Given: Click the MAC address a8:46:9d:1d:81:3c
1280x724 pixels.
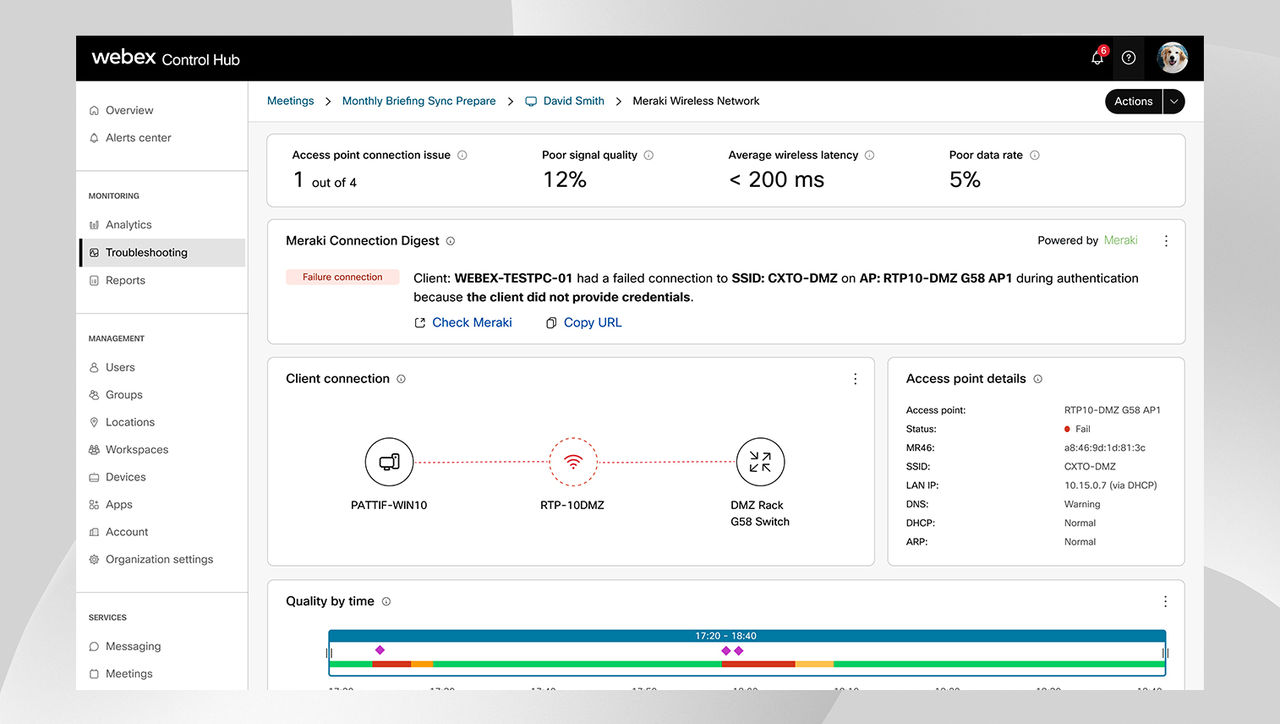Looking at the screenshot, I should click(x=1105, y=448).
